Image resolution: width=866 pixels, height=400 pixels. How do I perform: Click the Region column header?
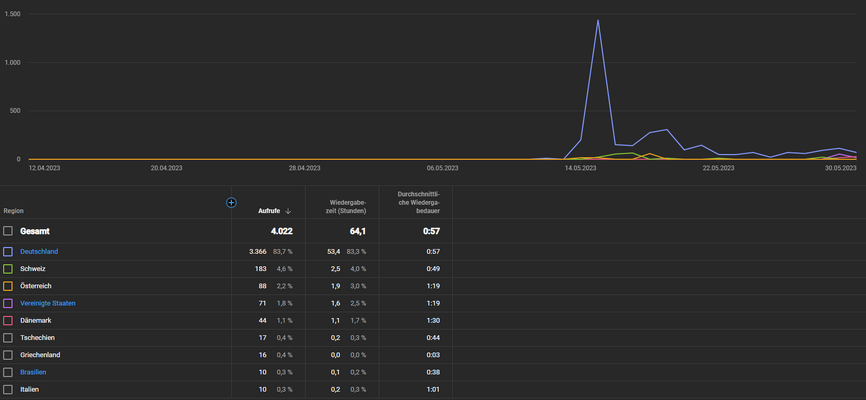(x=14, y=211)
